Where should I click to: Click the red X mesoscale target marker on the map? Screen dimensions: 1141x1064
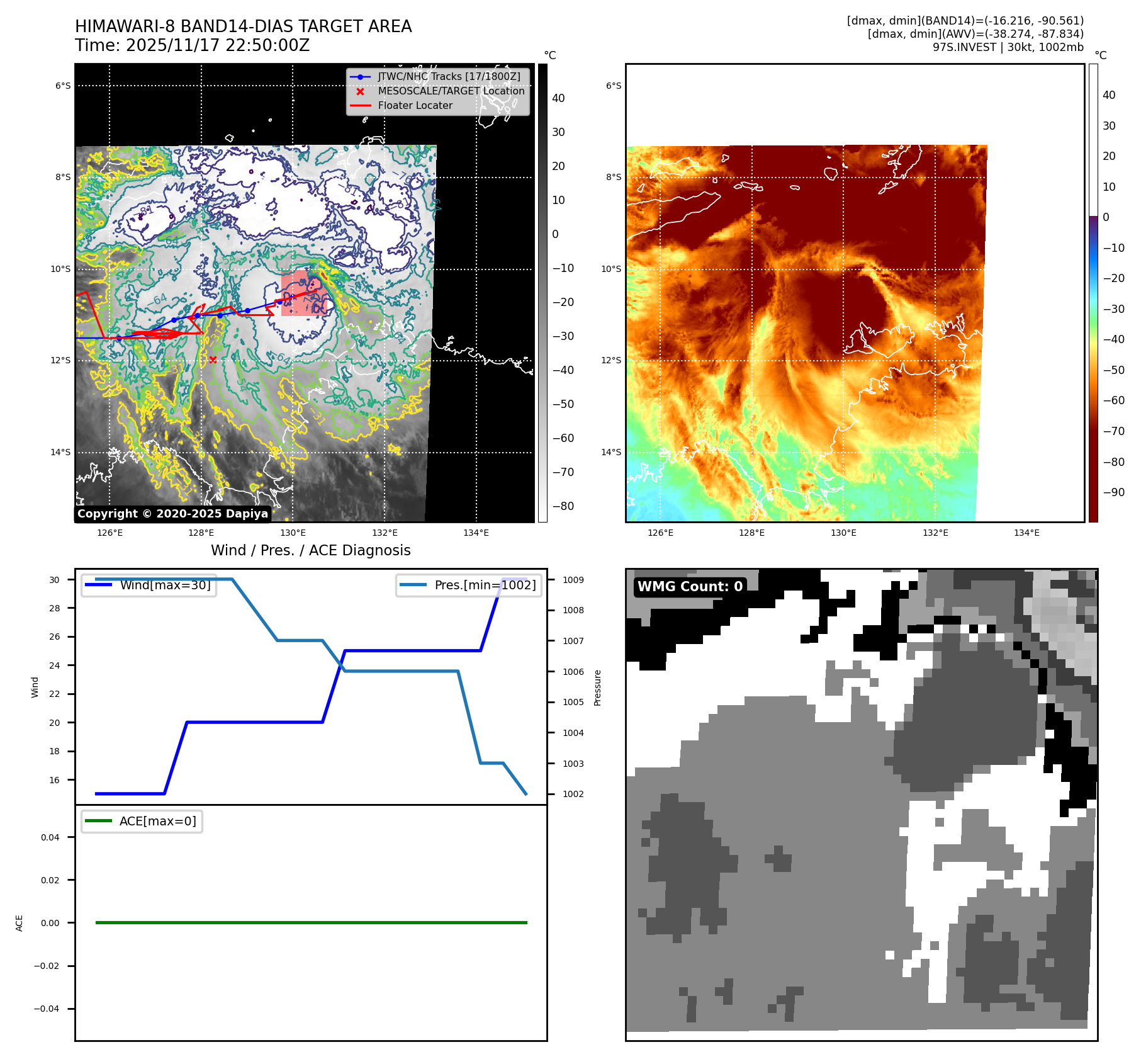coord(213,360)
